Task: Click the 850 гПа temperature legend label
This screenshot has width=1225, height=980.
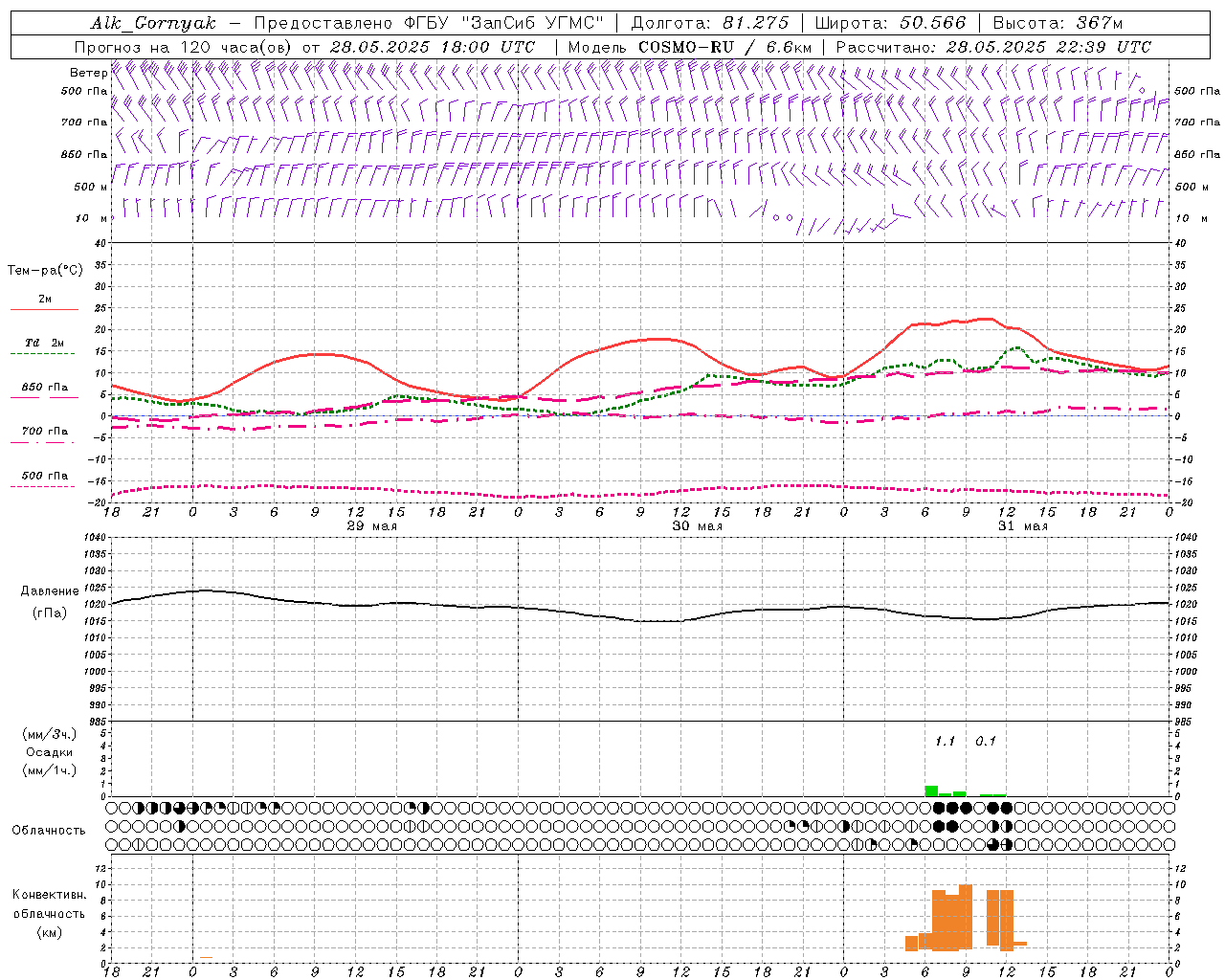Action: coord(45,388)
